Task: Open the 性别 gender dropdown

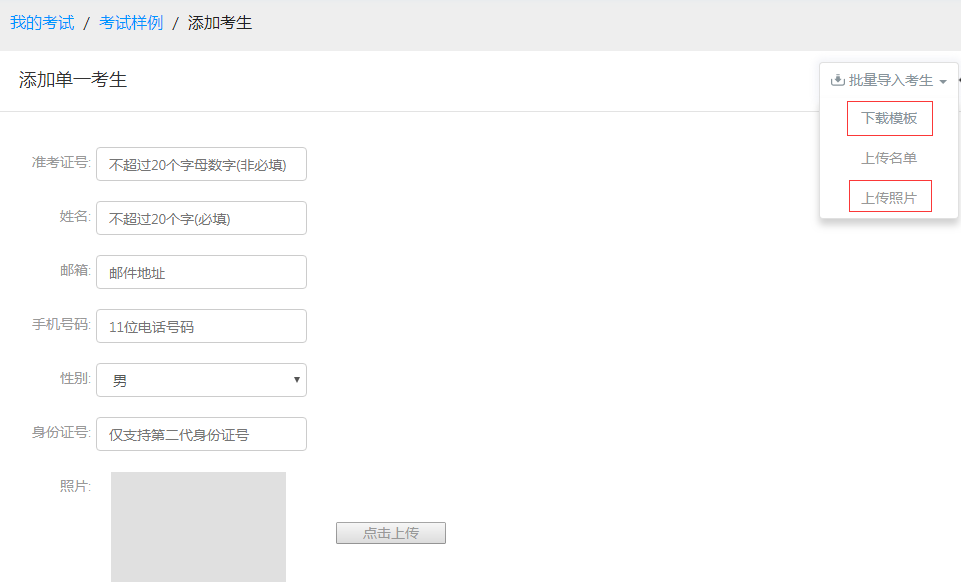Action: (201, 380)
